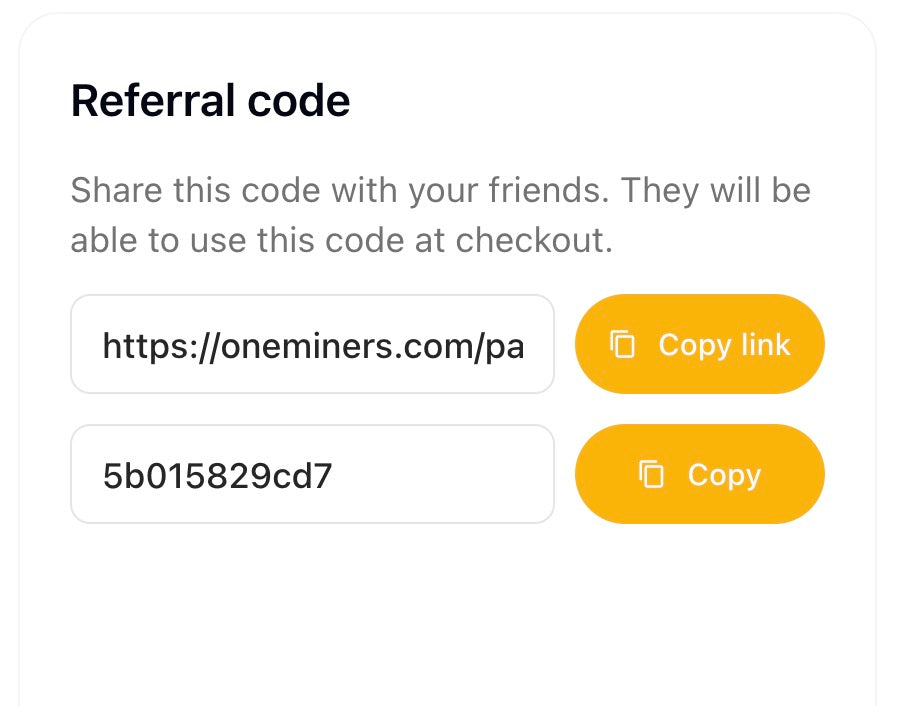Click the 'They will be' text in description

click(x=716, y=190)
